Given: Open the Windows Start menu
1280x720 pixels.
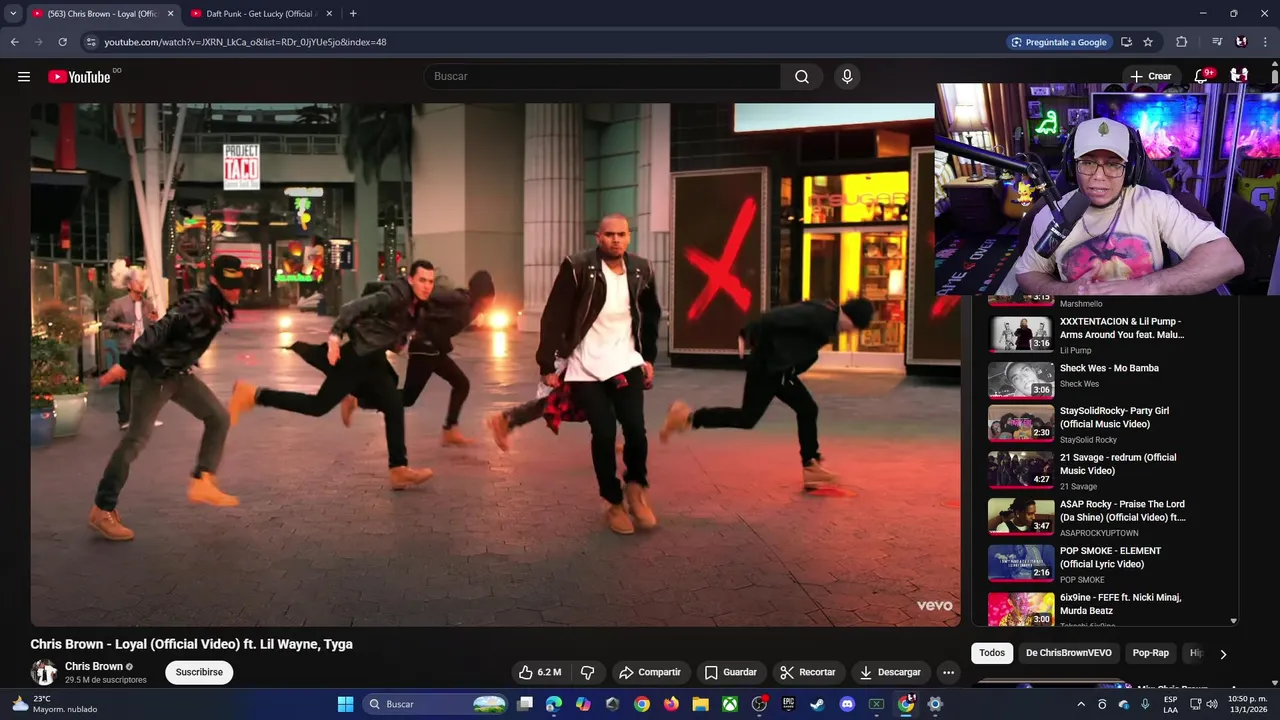Looking at the screenshot, I should pyautogui.click(x=345, y=704).
